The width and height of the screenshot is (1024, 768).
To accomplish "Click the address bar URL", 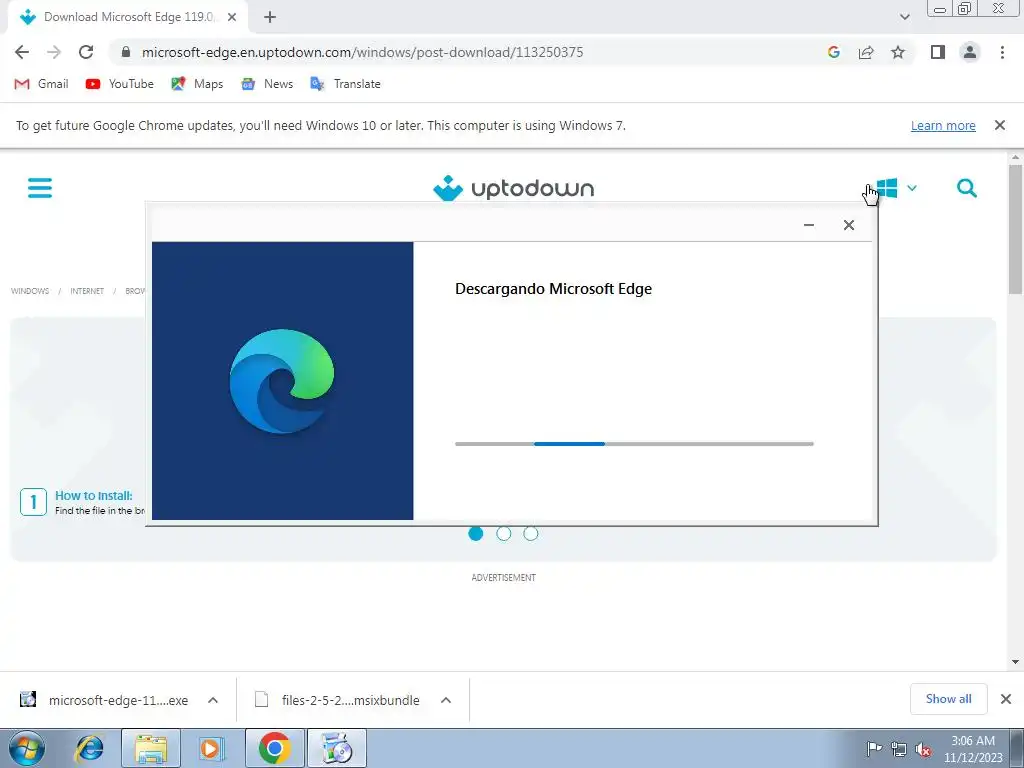I will [362, 52].
